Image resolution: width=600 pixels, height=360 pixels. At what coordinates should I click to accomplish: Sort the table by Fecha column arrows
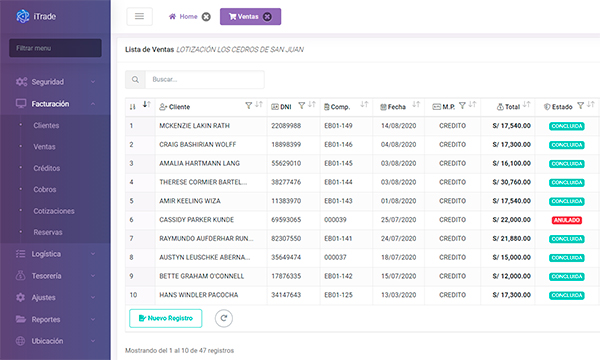416,104
